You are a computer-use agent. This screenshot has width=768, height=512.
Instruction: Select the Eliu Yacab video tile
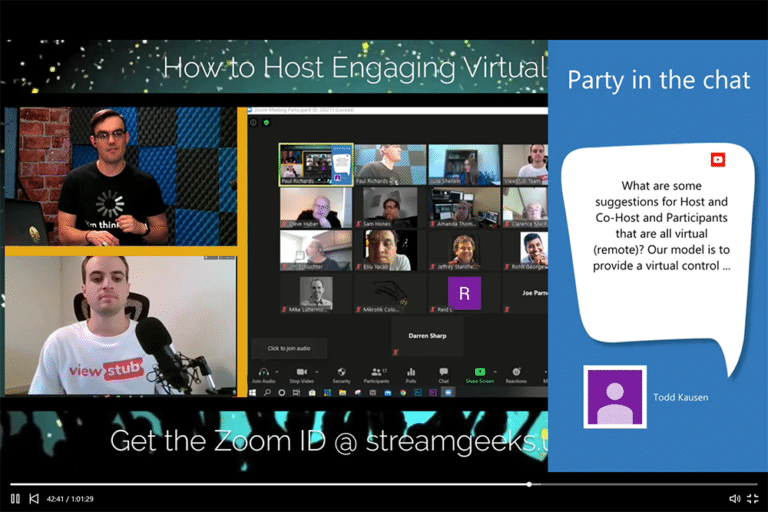(x=390, y=250)
